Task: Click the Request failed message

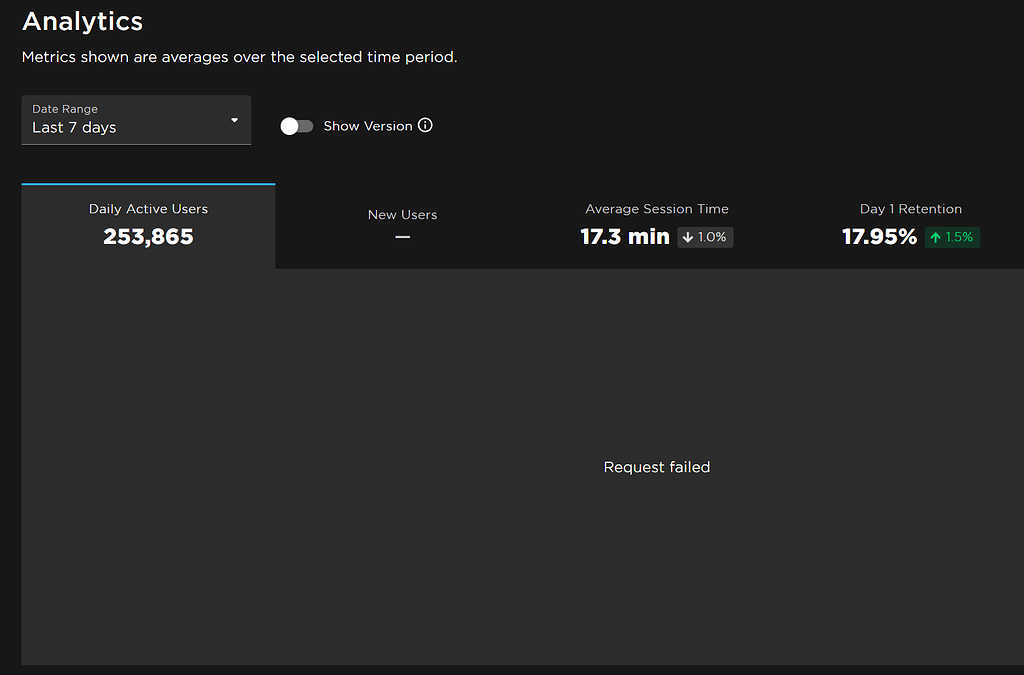Action: [656, 467]
